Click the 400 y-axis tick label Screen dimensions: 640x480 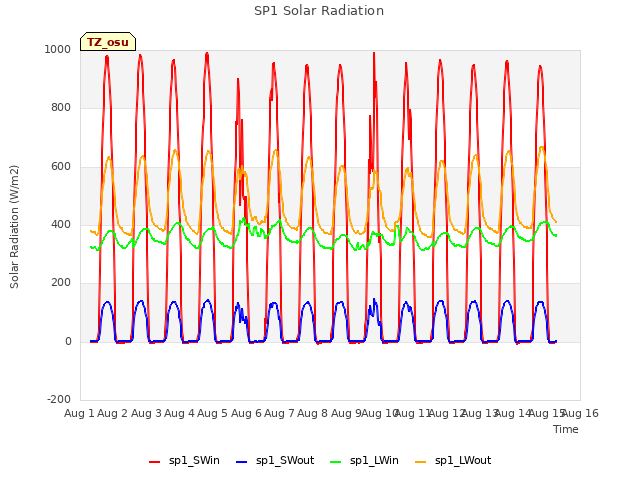[61, 224]
